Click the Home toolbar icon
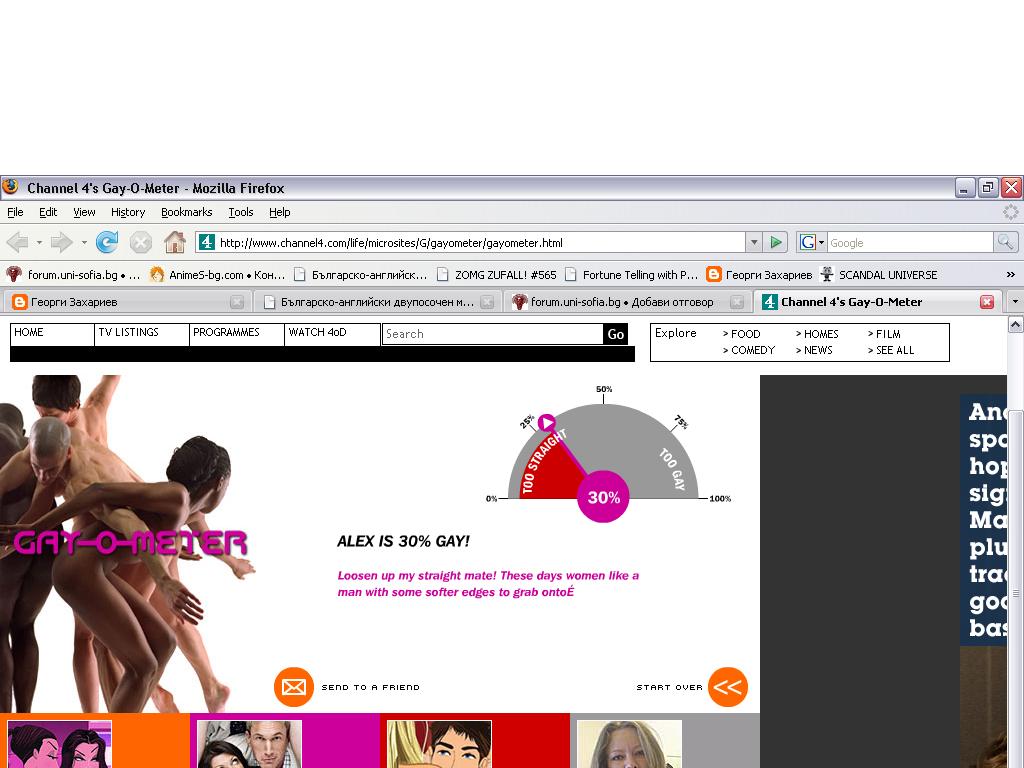 coord(175,242)
